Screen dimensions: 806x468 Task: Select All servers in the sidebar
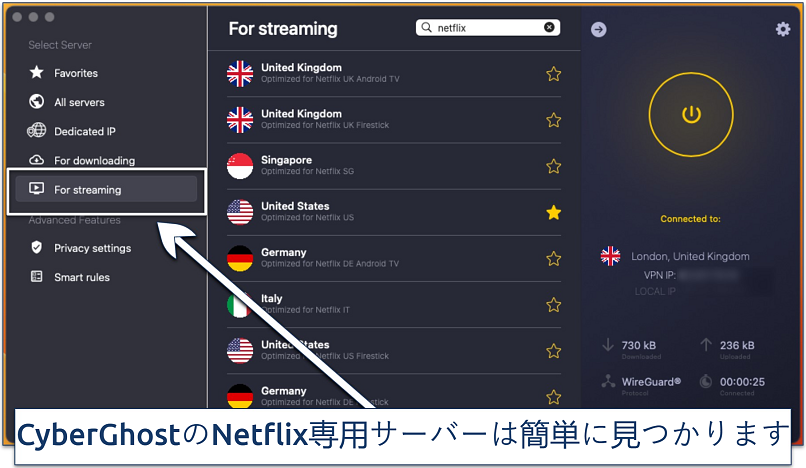(x=79, y=102)
